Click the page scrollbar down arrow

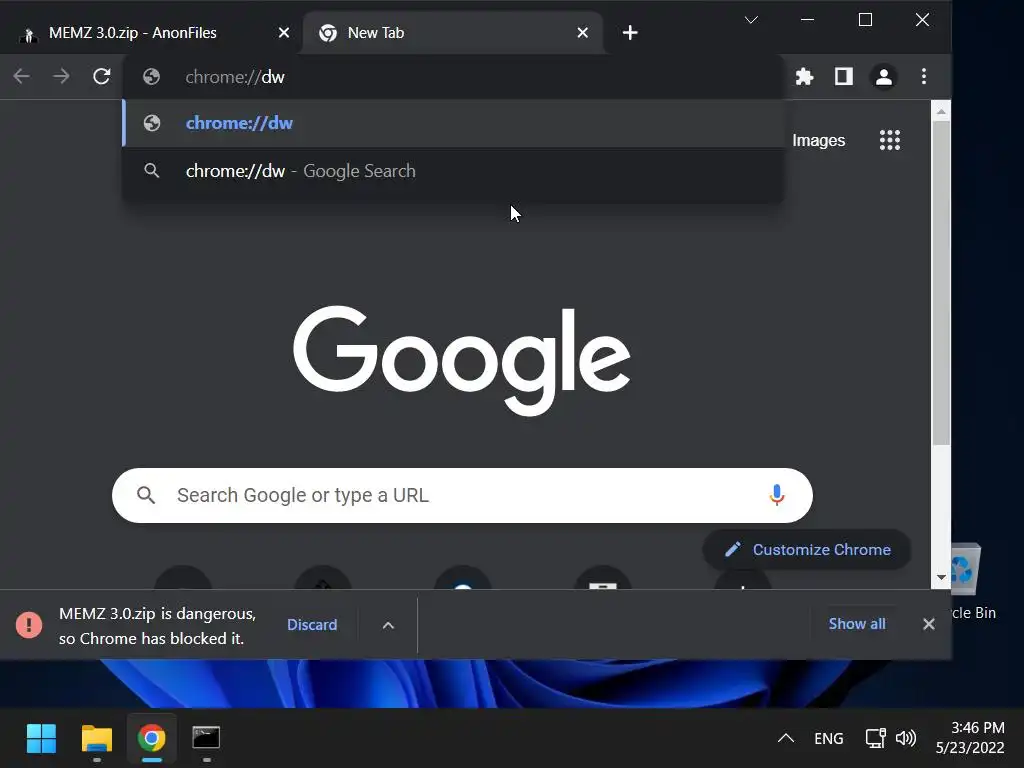point(941,577)
